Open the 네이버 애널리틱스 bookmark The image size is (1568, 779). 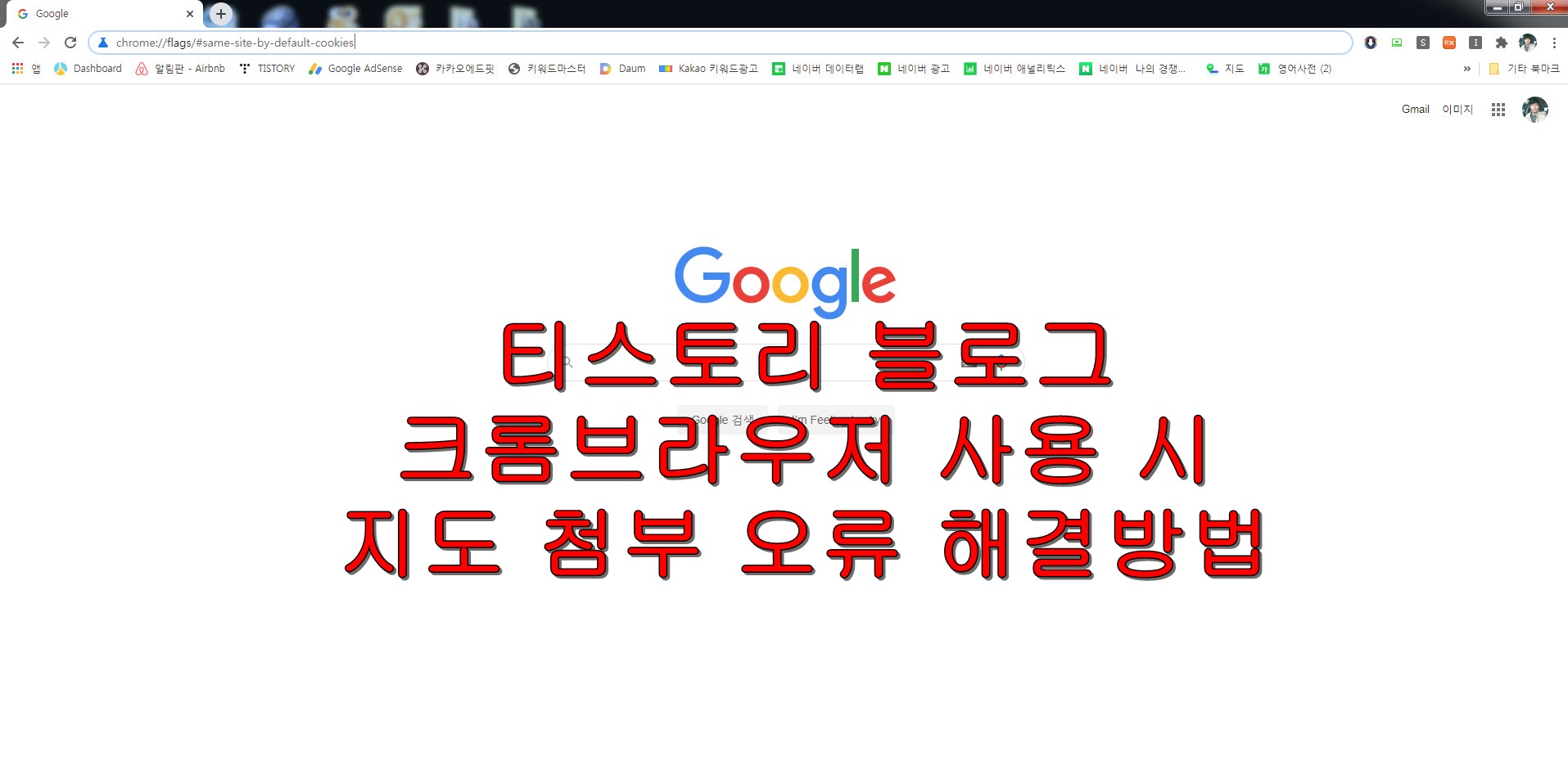pos(1015,69)
